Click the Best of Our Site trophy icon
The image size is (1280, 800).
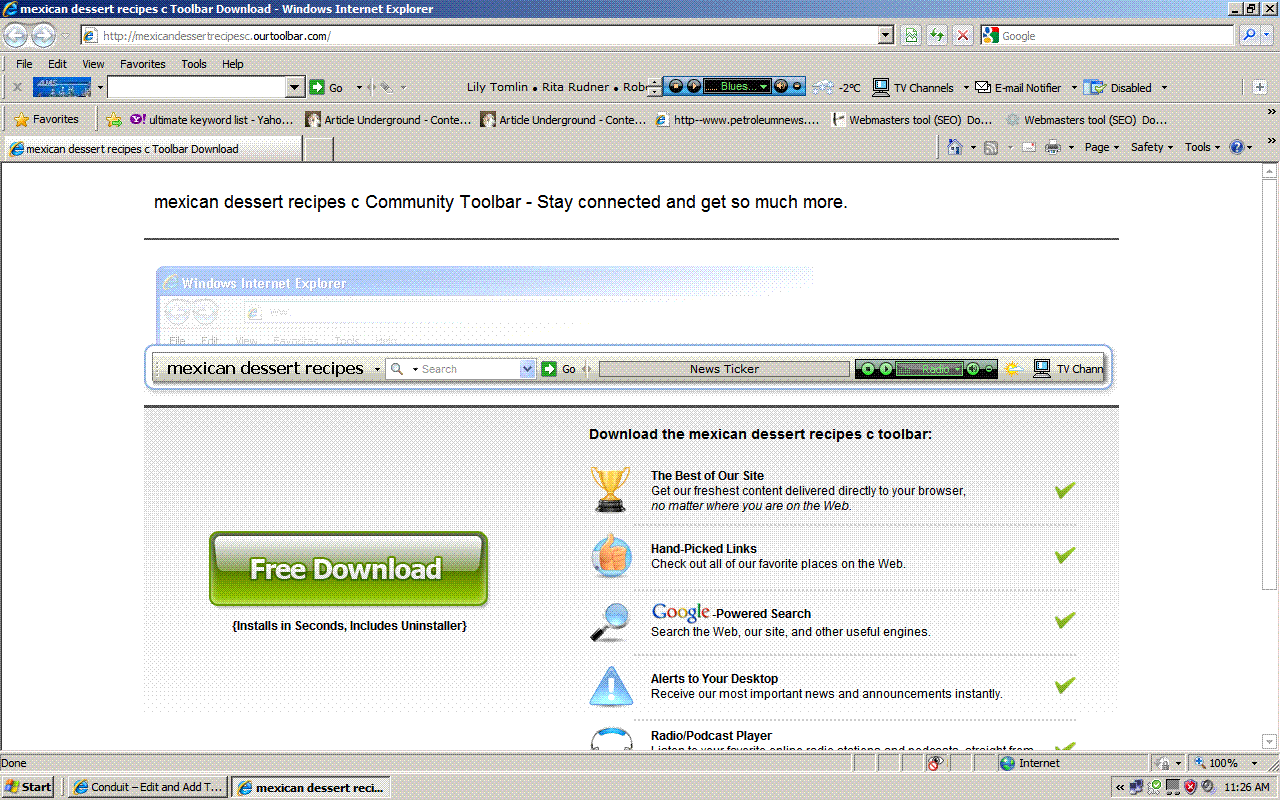tap(610, 490)
